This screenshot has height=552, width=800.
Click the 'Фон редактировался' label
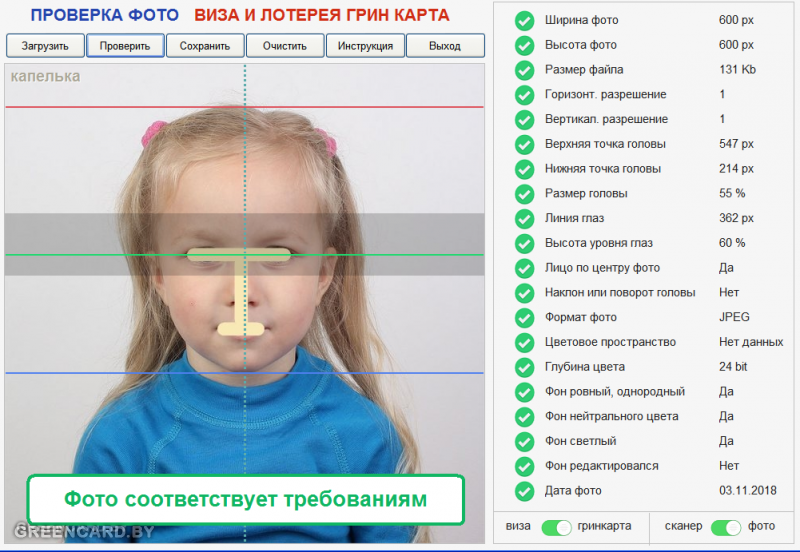[x=602, y=466]
